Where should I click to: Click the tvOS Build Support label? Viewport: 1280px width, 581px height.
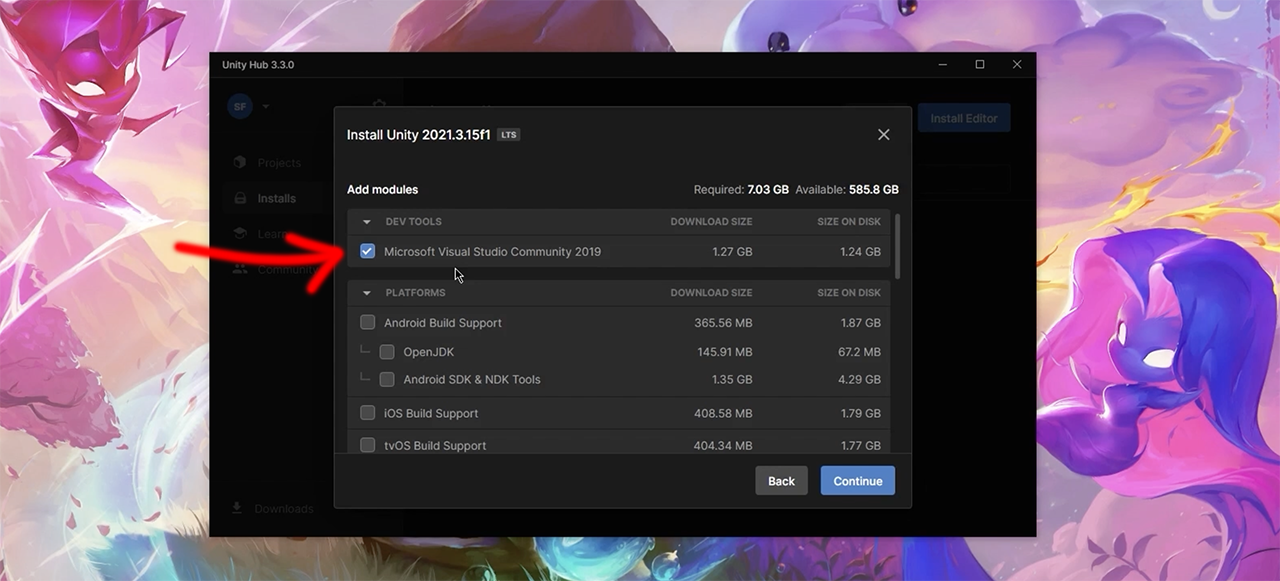tap(435, 445)
